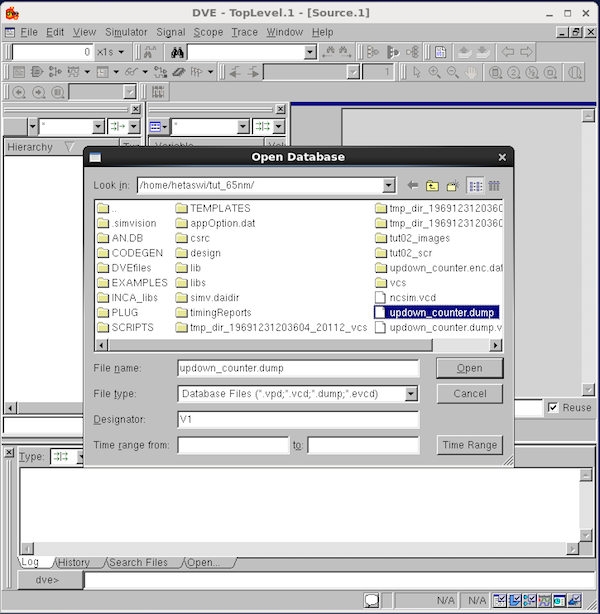Open the x1s time unit dropdown
This screenshot has height=614, width=600.
coord(121,52)
